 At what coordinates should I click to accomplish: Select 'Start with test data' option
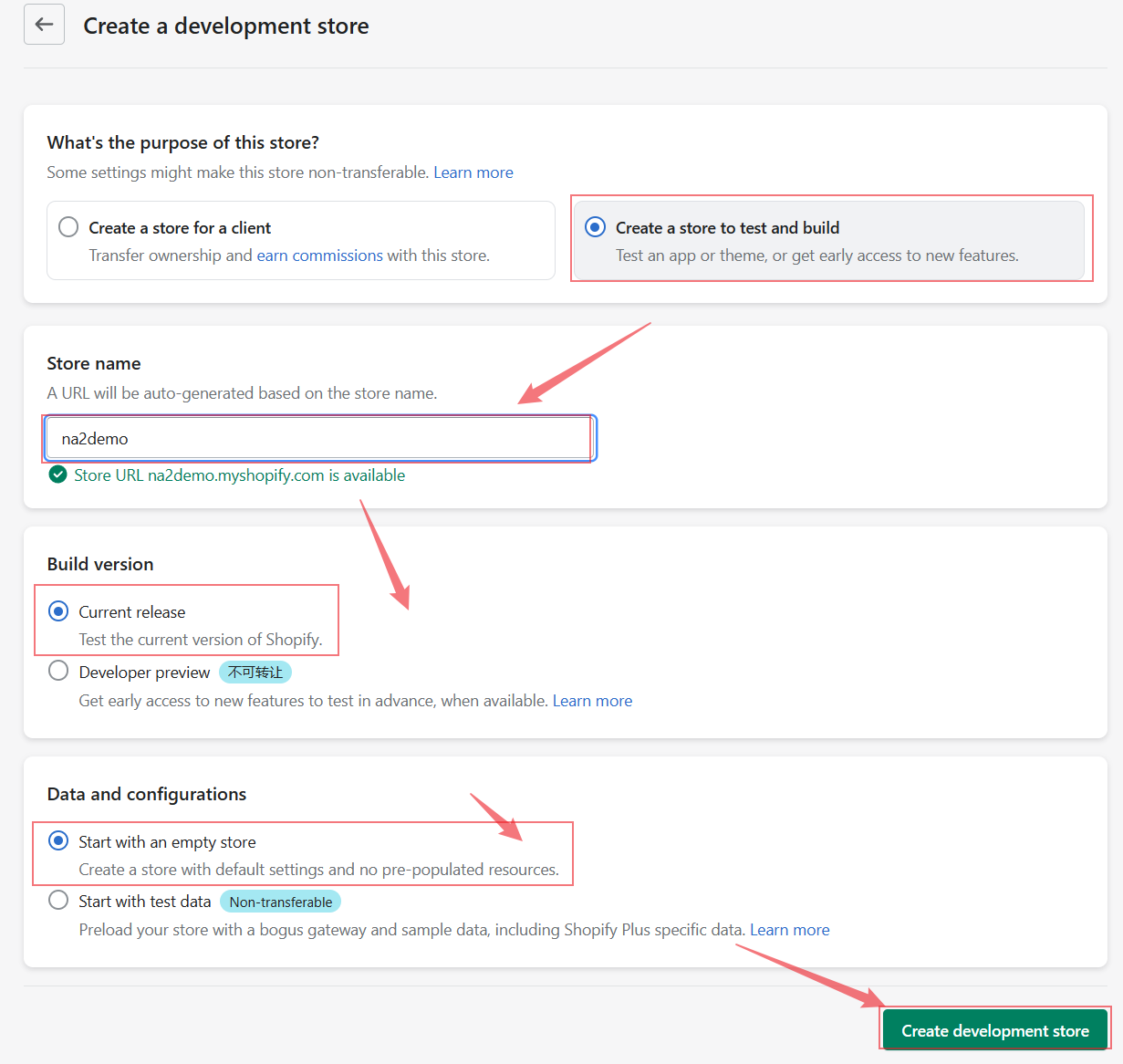coord(58,901)
